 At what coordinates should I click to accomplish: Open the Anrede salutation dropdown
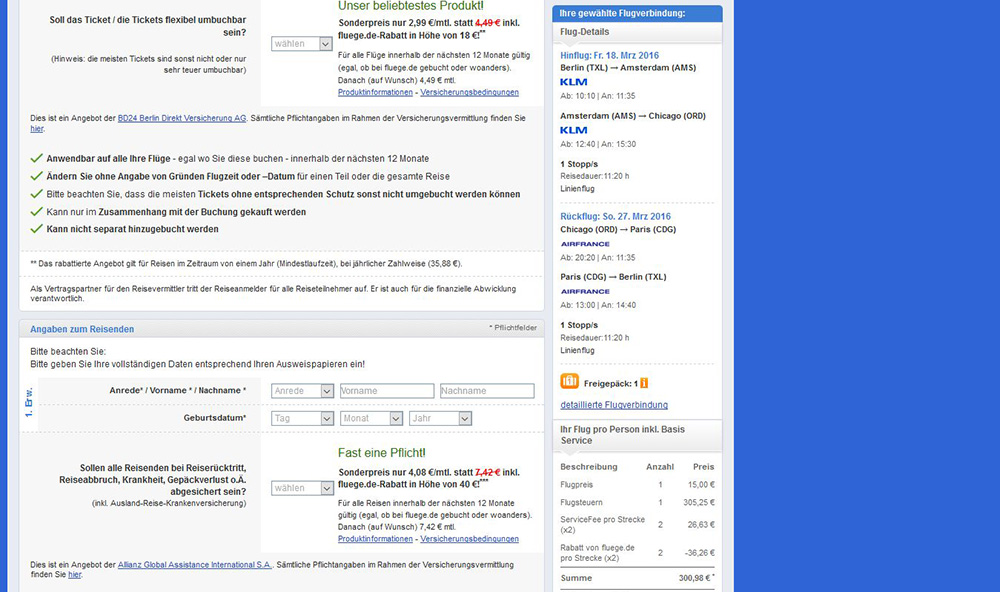click(302, 391)
